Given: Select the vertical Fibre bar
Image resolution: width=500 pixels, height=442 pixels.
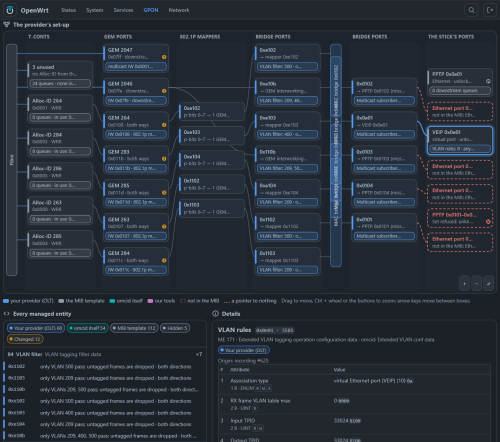Looking at the screenshot, I should 12,160.
